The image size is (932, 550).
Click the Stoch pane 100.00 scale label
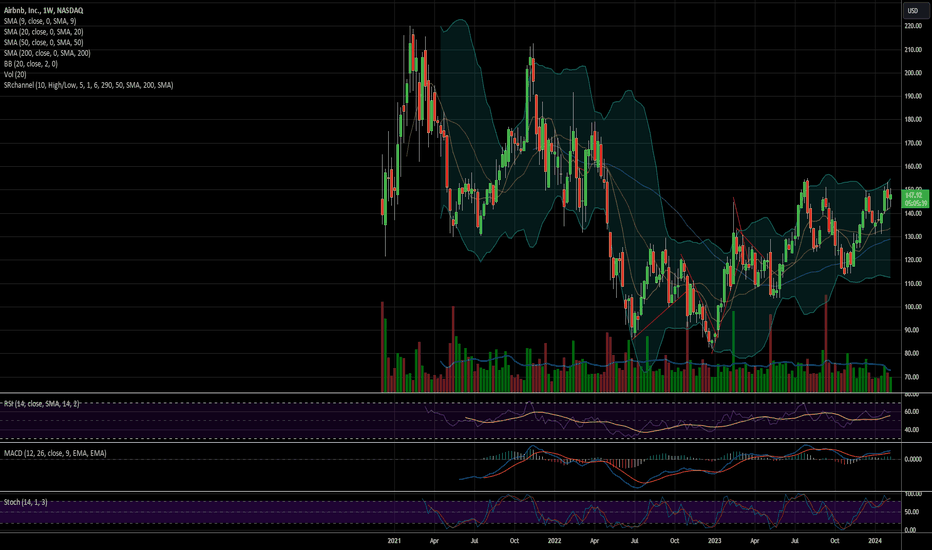913,495
